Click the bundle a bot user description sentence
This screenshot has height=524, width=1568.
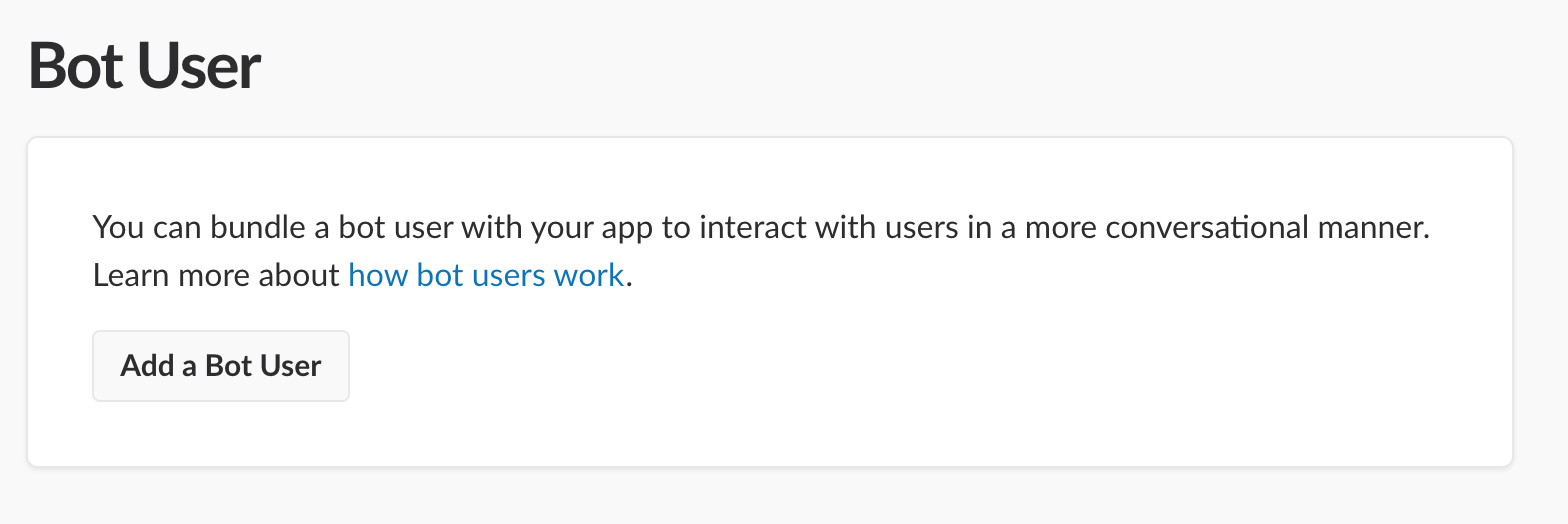[x=761, y=228]
